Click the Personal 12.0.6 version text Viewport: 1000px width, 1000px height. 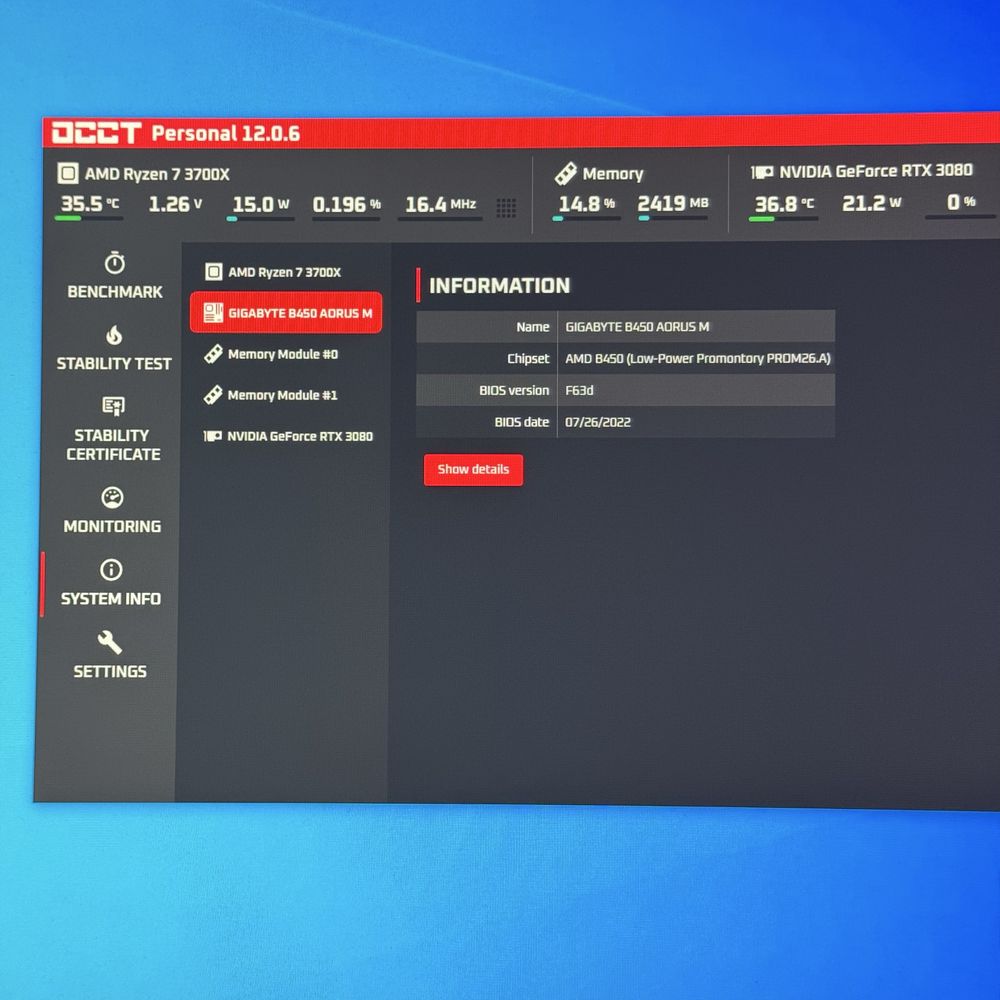(x=225, y=133)
